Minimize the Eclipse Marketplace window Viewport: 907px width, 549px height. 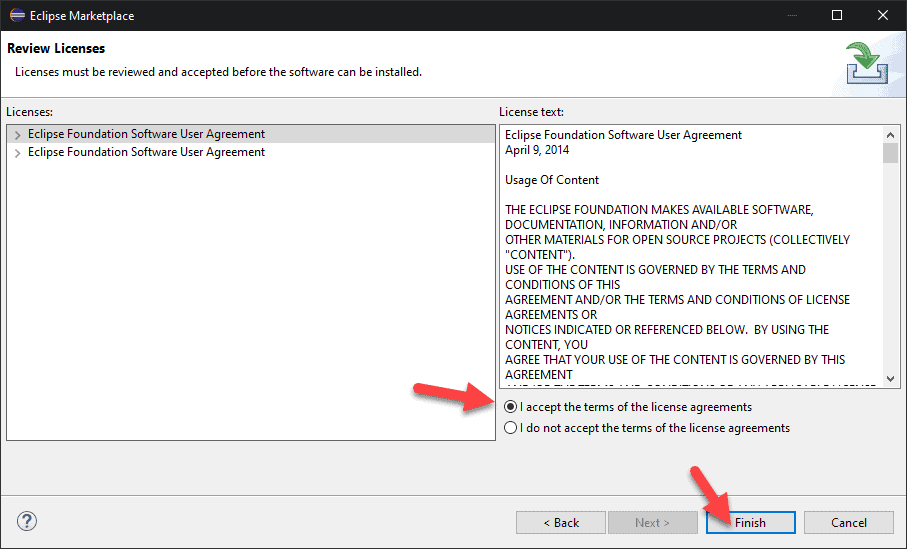(792, 15)
